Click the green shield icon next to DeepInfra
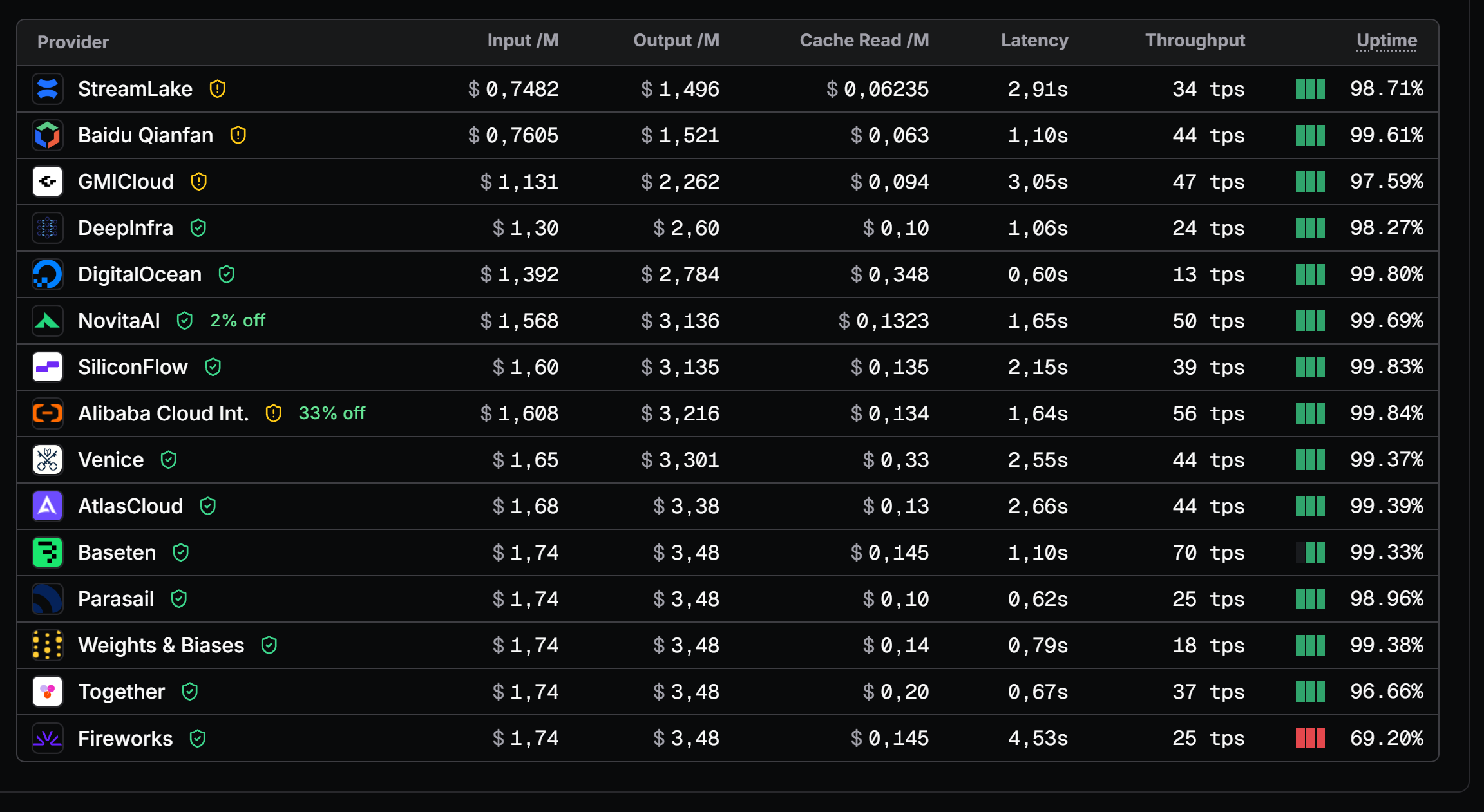 tap(198, 228)
